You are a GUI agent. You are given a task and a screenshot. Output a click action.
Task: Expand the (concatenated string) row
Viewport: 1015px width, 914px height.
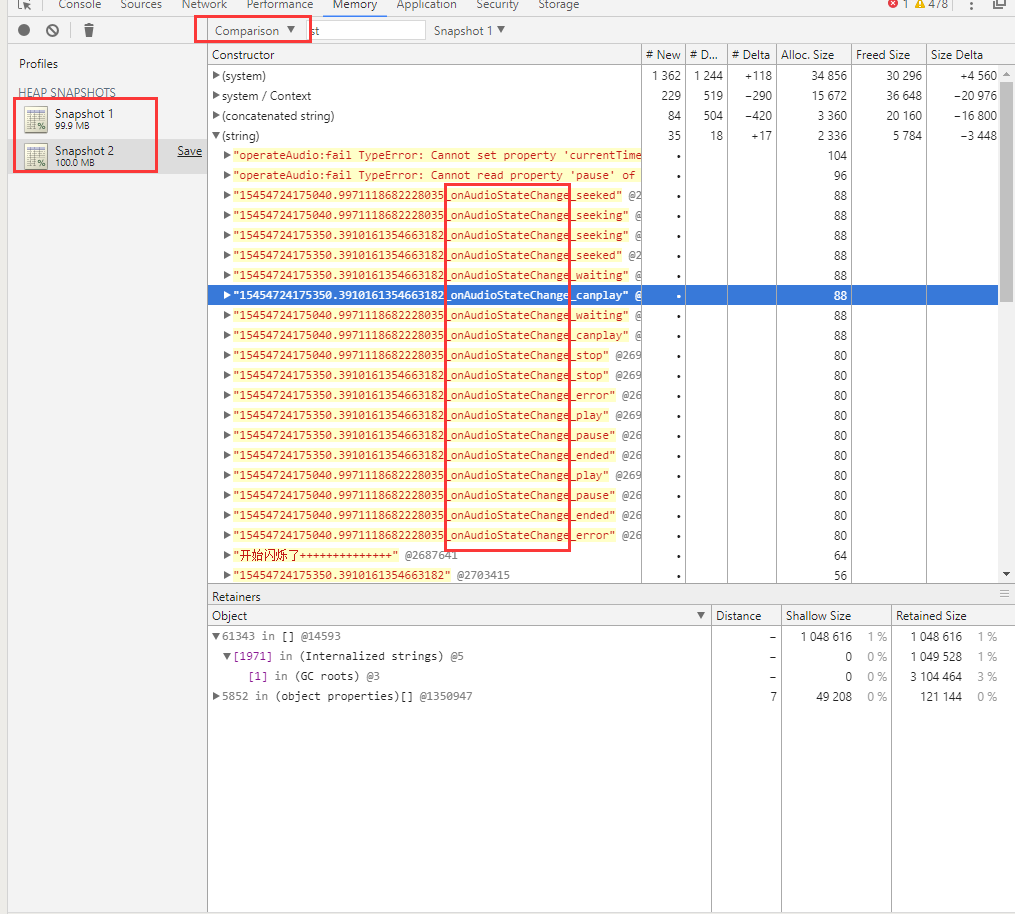(x=216, y=115)
